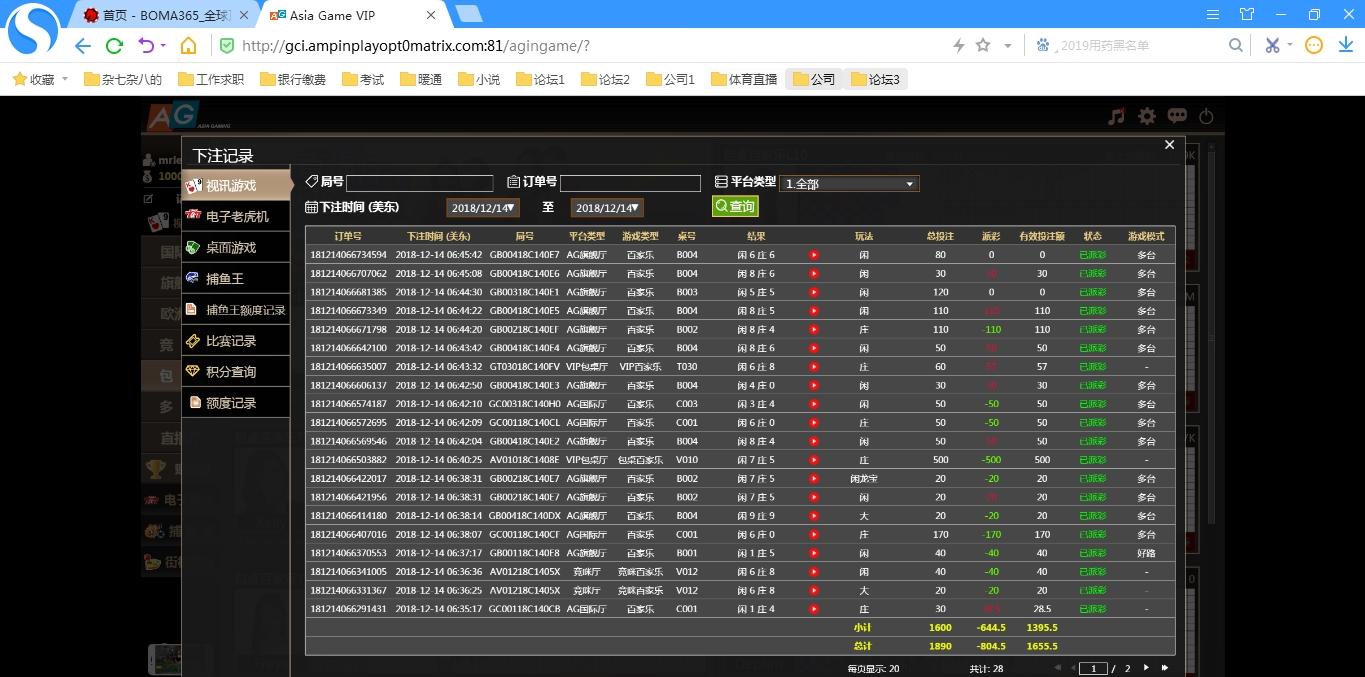1365x677 pixels.
Task: Click the browser refresh icon
Action: (x=114, y=45)
